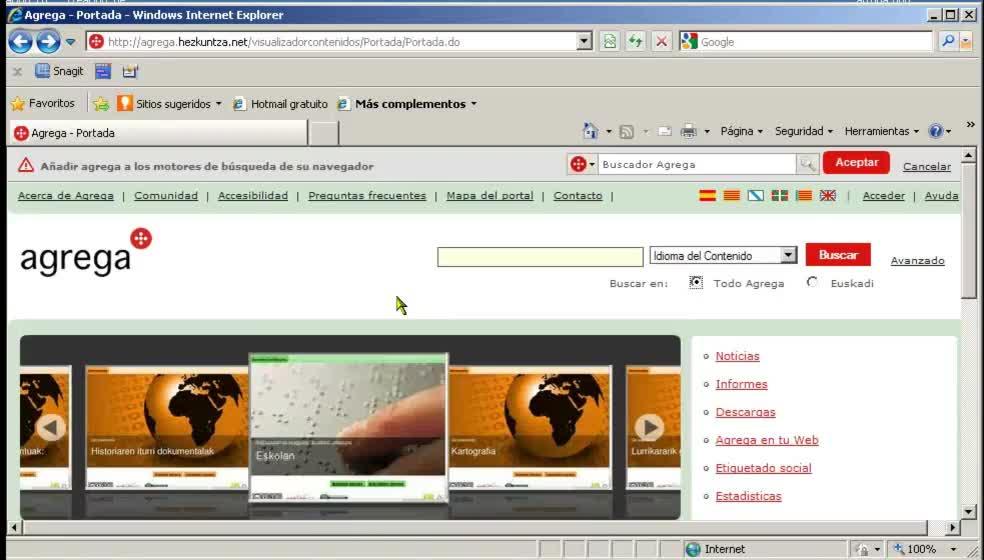This screenshot has height=560, width=984.
Task: Open the Accesibilidad link
Action: click(253, 196)
